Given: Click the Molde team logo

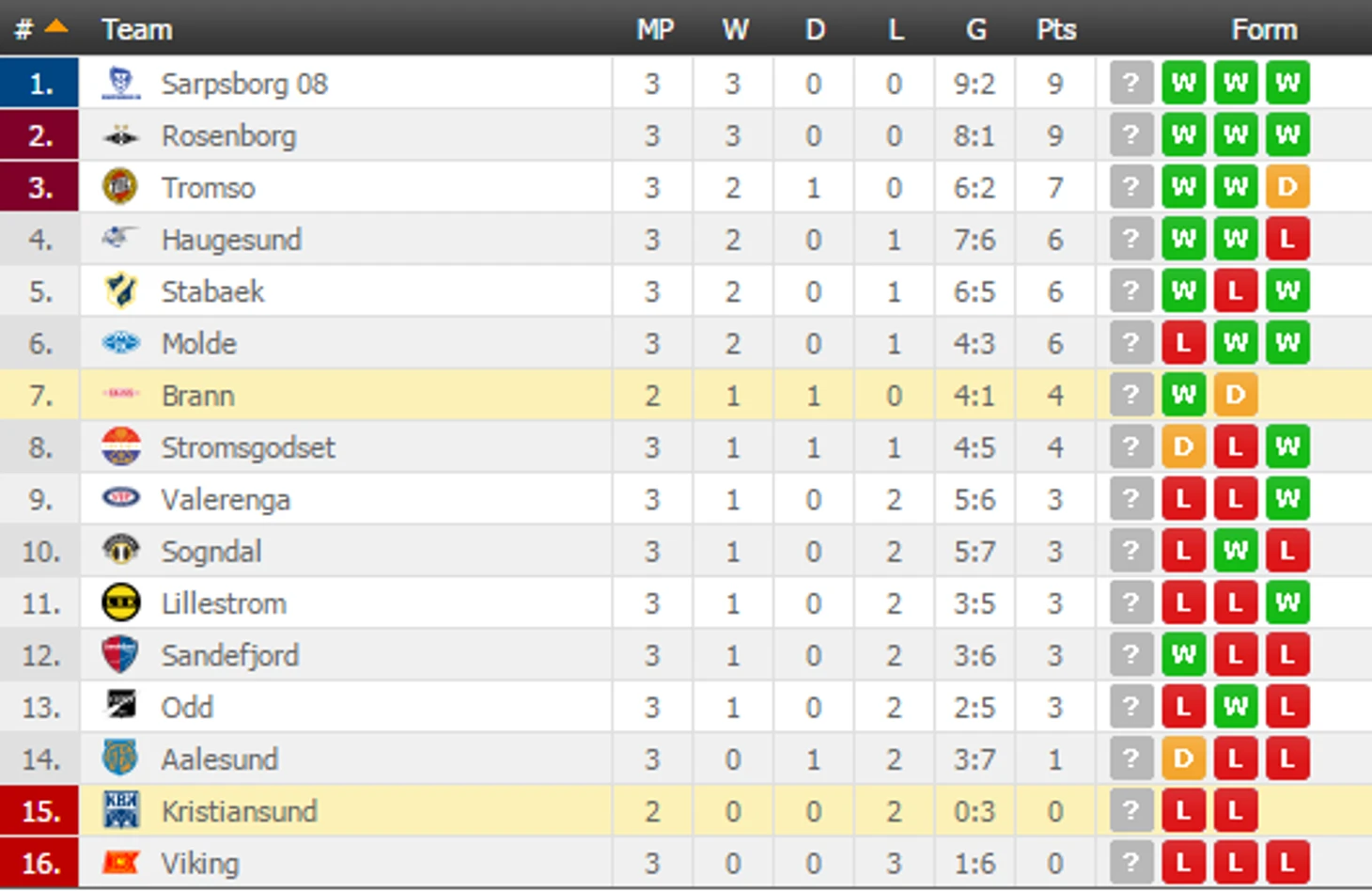Looking at the screenshot, I should coord(120,343).
